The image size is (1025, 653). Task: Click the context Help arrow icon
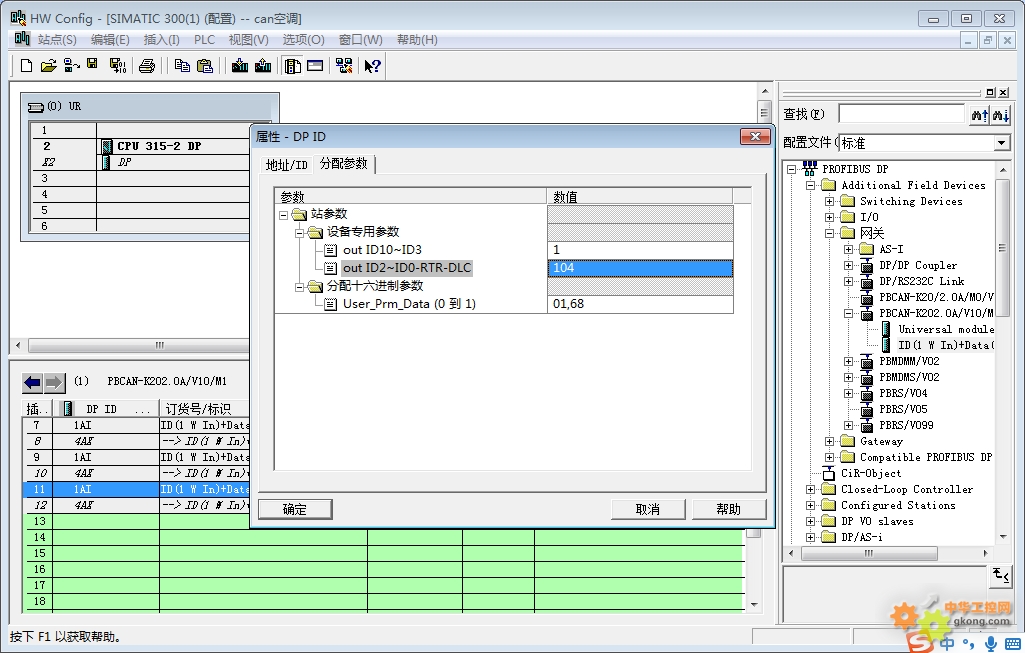pyautogui.click(x=373, y=65)
